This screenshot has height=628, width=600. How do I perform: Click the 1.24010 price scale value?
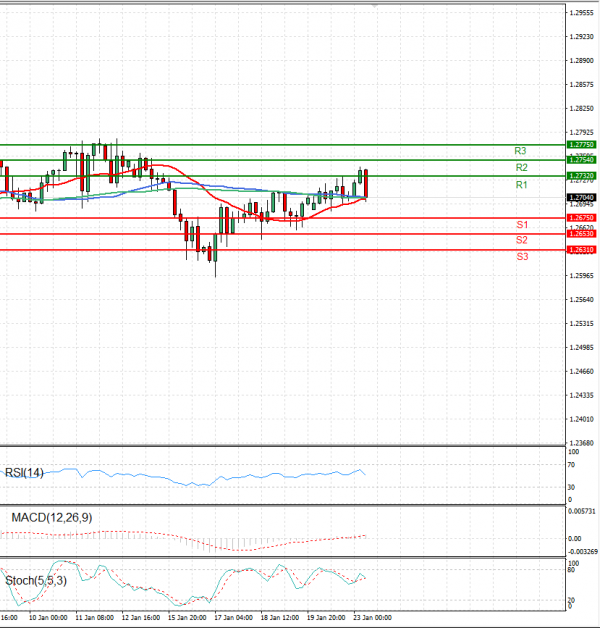(x=582, y=419)
